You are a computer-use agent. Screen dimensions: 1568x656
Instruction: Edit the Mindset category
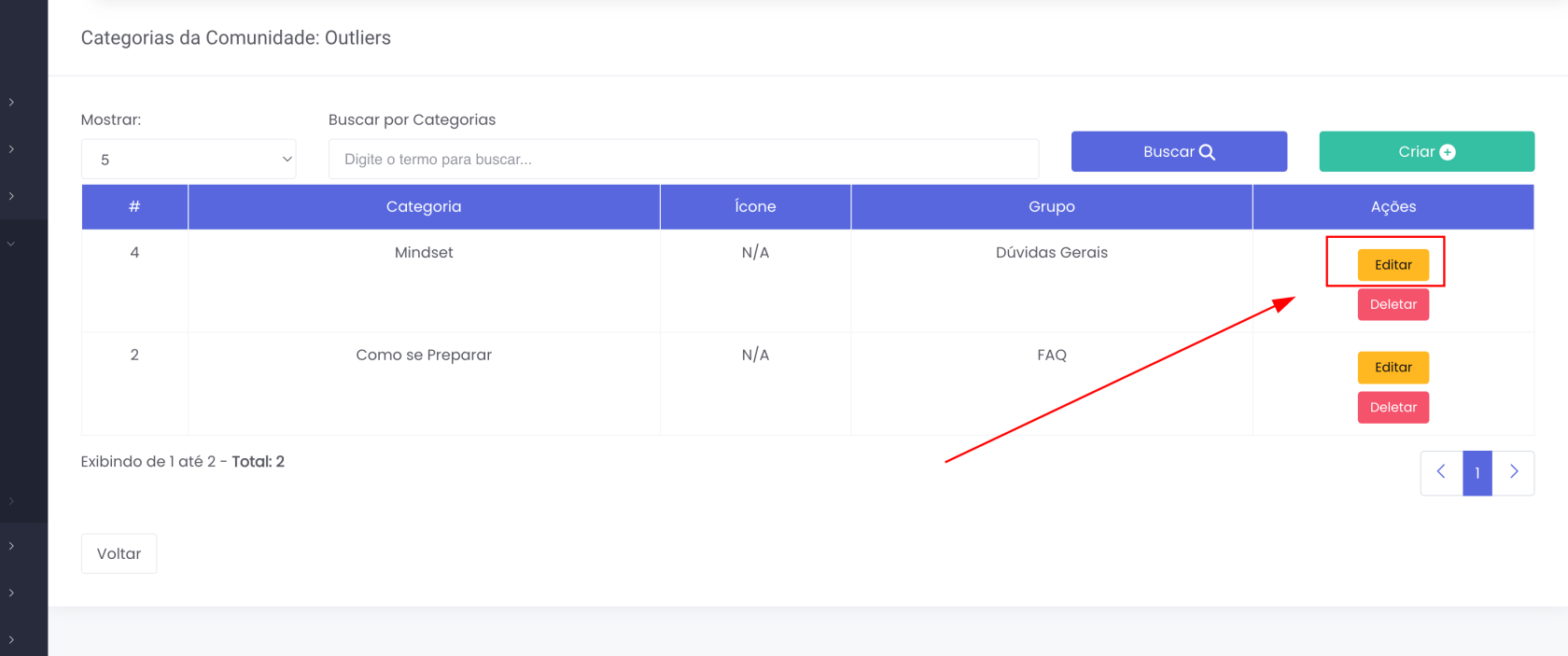pos(1393,265)
